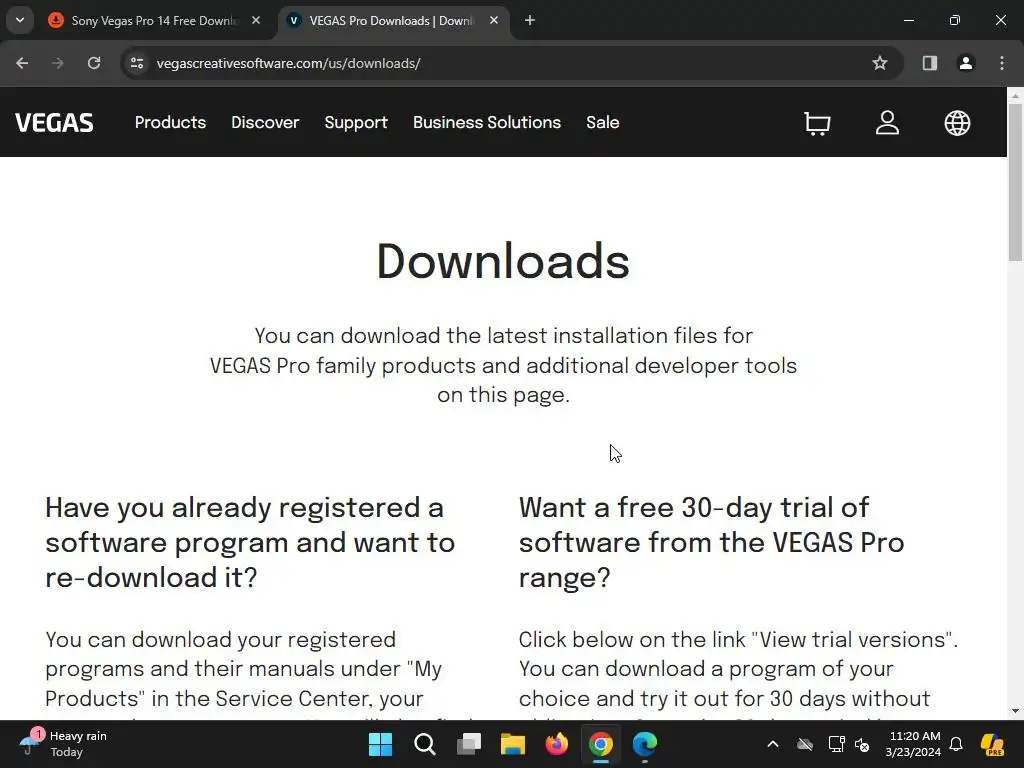
Task: Open File Explorer from taskbar
Action: [x=513, y=744]
